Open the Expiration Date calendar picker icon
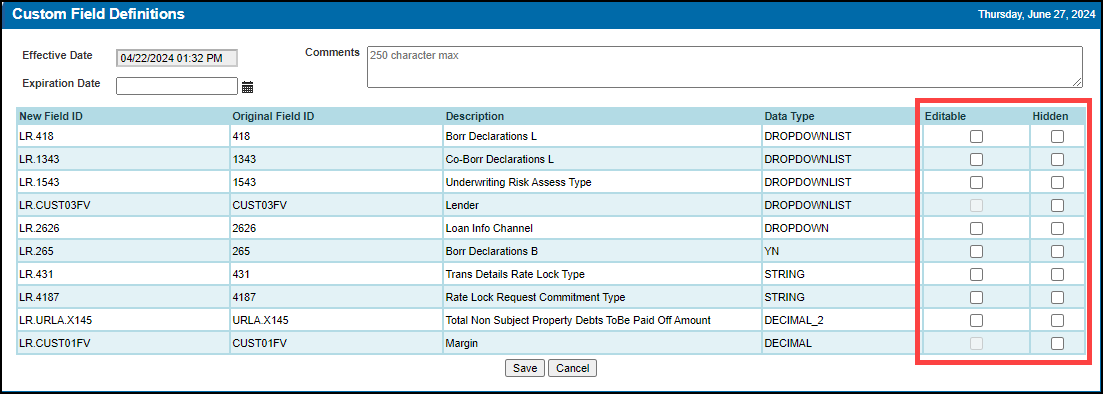1103x394 pixels. point(247,87)
